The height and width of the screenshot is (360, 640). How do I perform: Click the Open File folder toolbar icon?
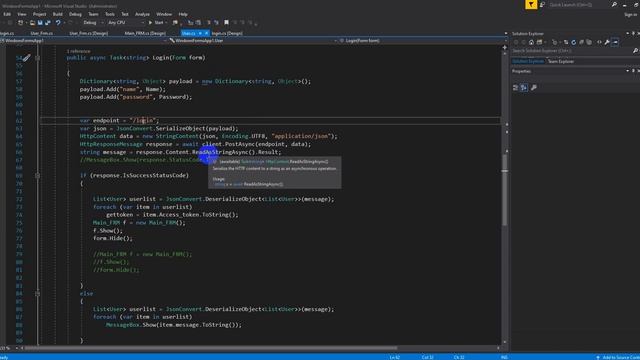[x=32, y=23]
